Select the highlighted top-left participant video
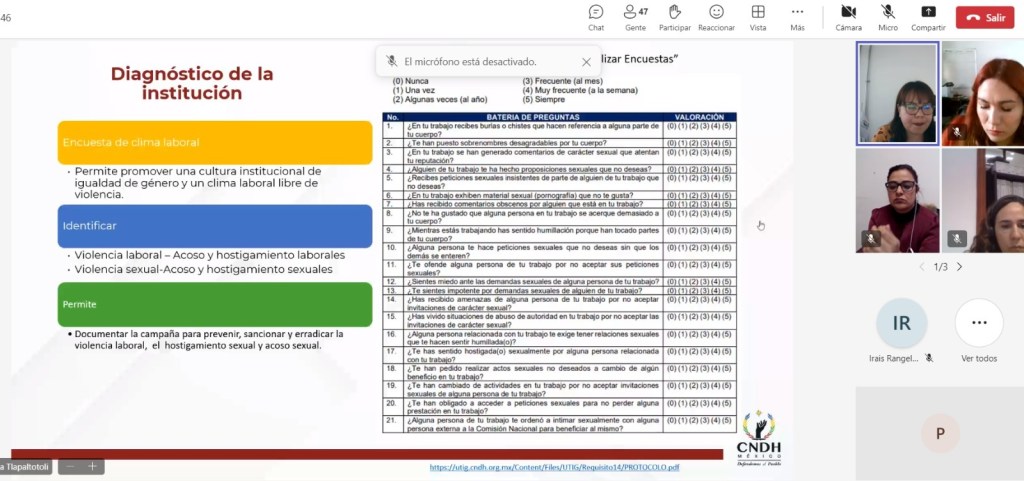This screenshot has width=1024, height=481. 897,94
